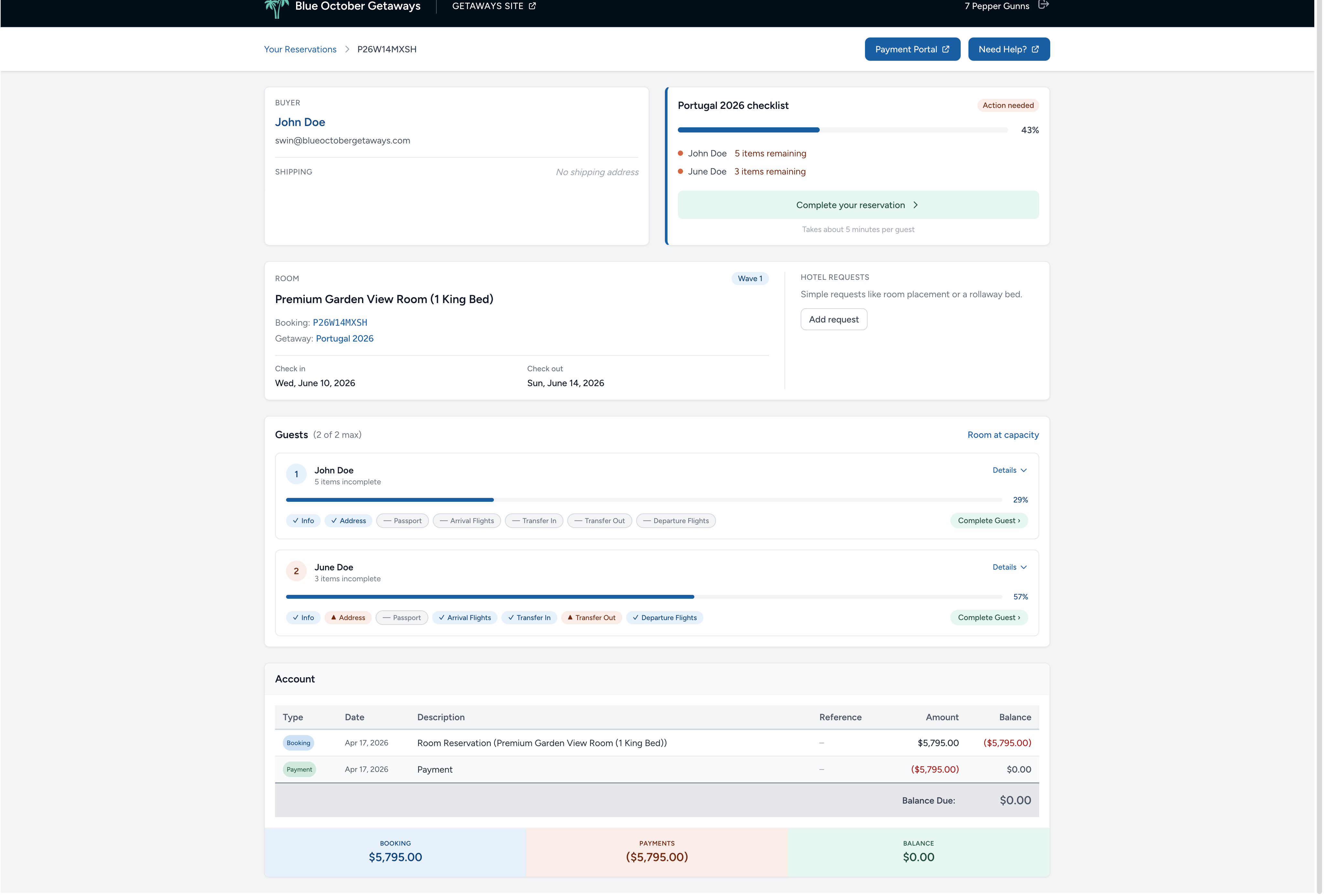Select John Doe's Passport chip
This screenshot has height=896, width=1324.
click(402, 521)
